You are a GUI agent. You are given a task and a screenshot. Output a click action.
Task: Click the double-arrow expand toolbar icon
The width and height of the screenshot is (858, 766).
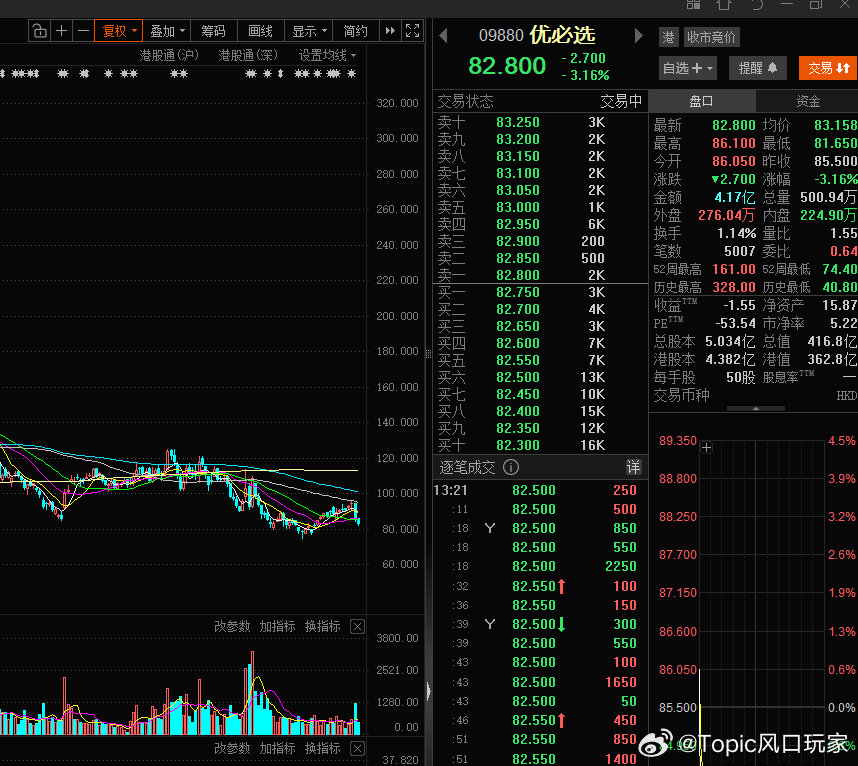390,31
